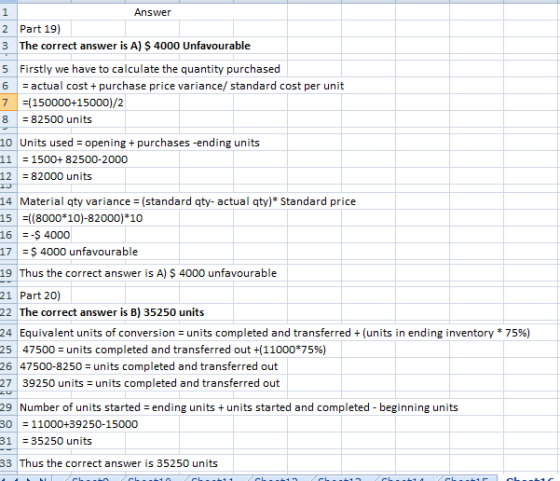Select '47500 = units completed and transferred out +(11000*75%)'
The image size is (560, 481).
point(174,349)
